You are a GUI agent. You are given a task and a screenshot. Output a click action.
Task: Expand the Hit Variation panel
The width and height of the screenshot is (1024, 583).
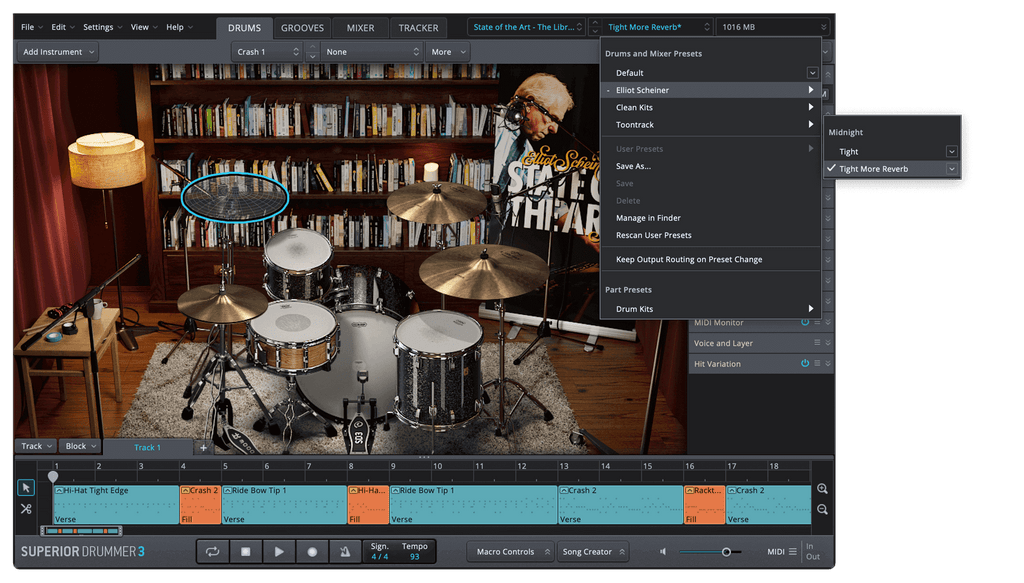(x=828, y=364)
